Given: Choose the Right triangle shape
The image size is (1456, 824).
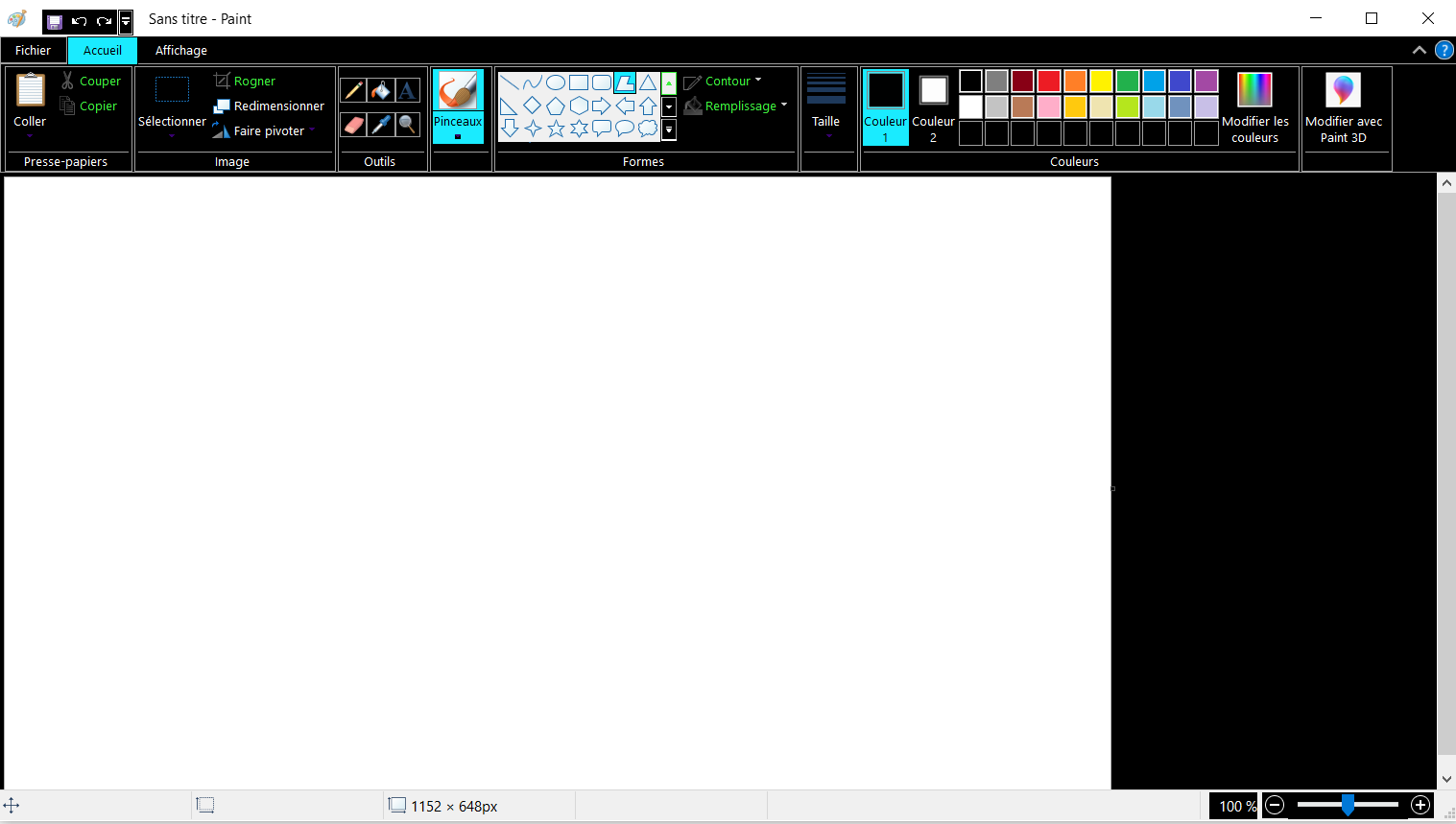Looking at the screenshot, I should [x=509, y=106].
